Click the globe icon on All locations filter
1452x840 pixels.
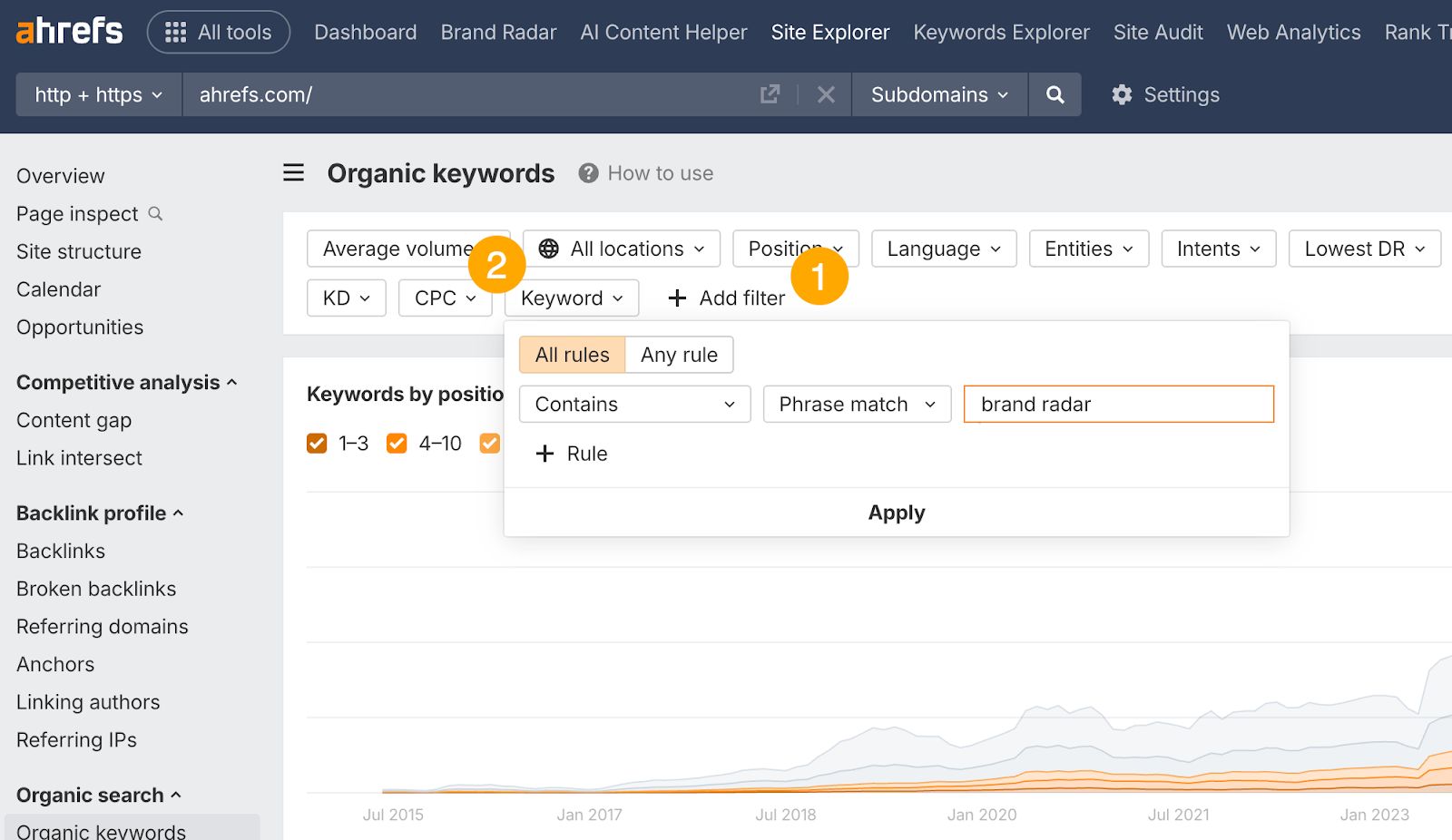(546, 248)
